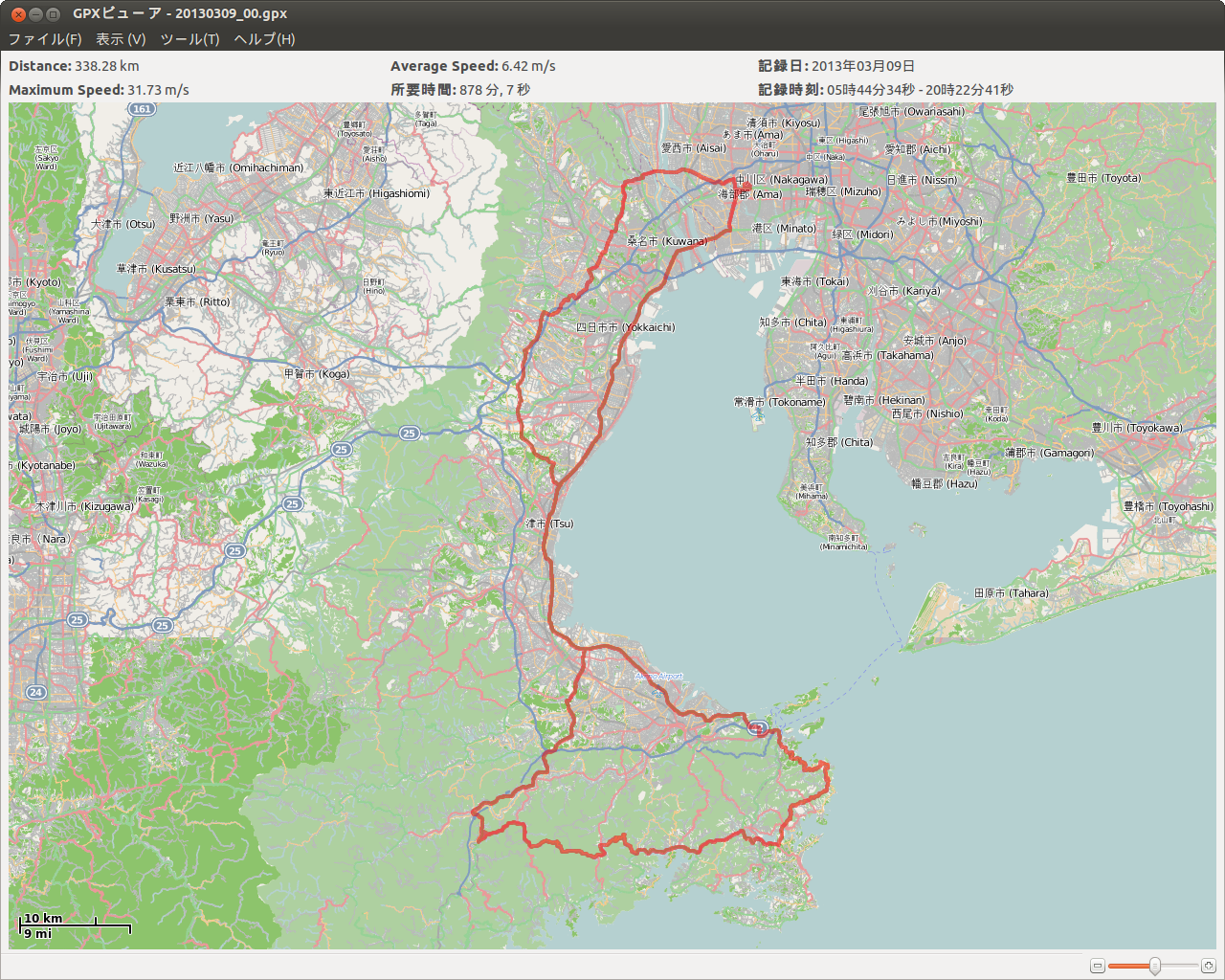Image resolution: width=1225 pixels, height=980 pixels.
Task: Click the 桑名市 (Kuwana) map label
Action: tap(666, 241)
